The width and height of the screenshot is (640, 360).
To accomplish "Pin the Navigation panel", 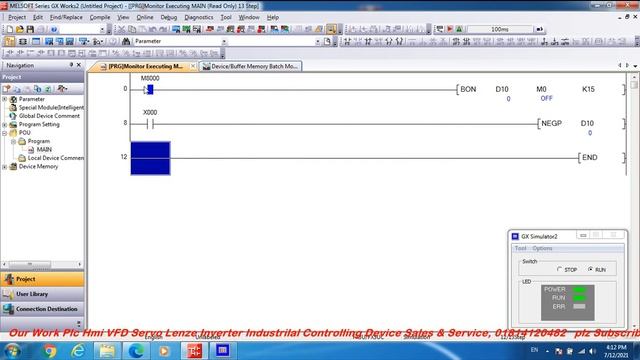I will (x=71, y=65).
